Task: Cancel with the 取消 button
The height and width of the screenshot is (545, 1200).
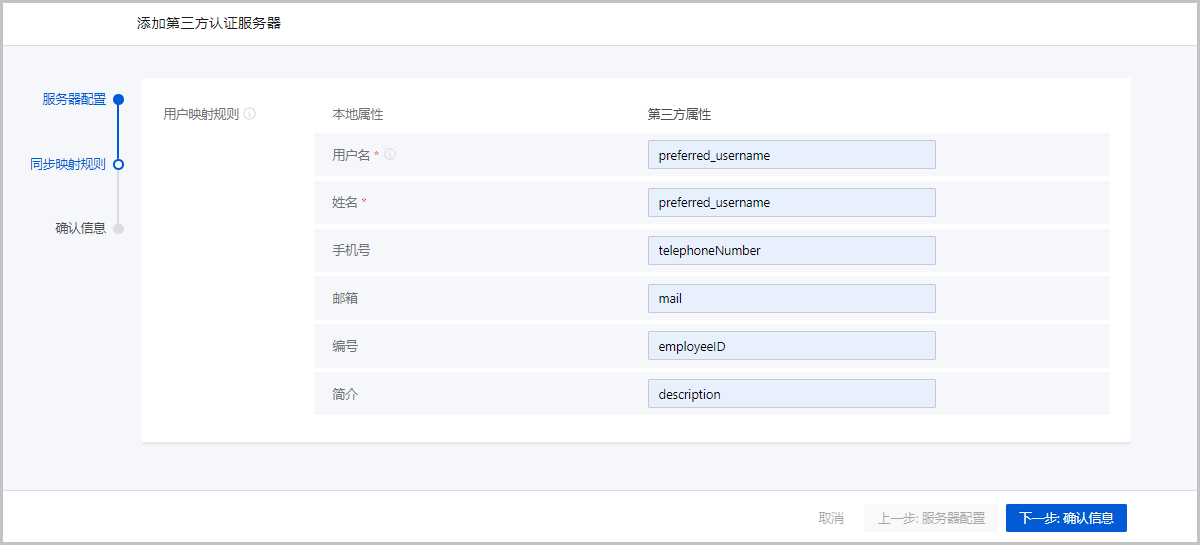Action: pos(831,518)
